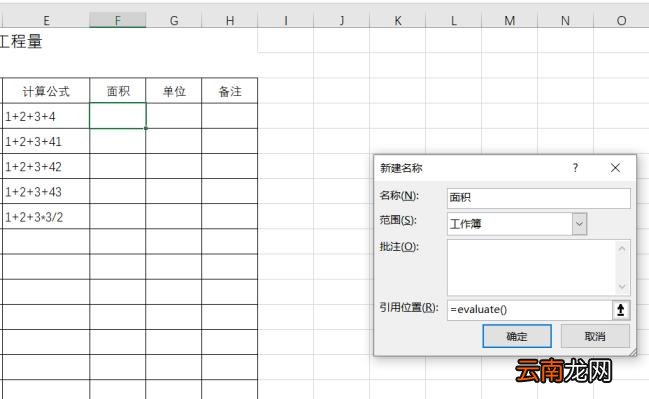
Task: Click the collapse dialog arrow icon beside 引用位置
Action: [621, 310]
